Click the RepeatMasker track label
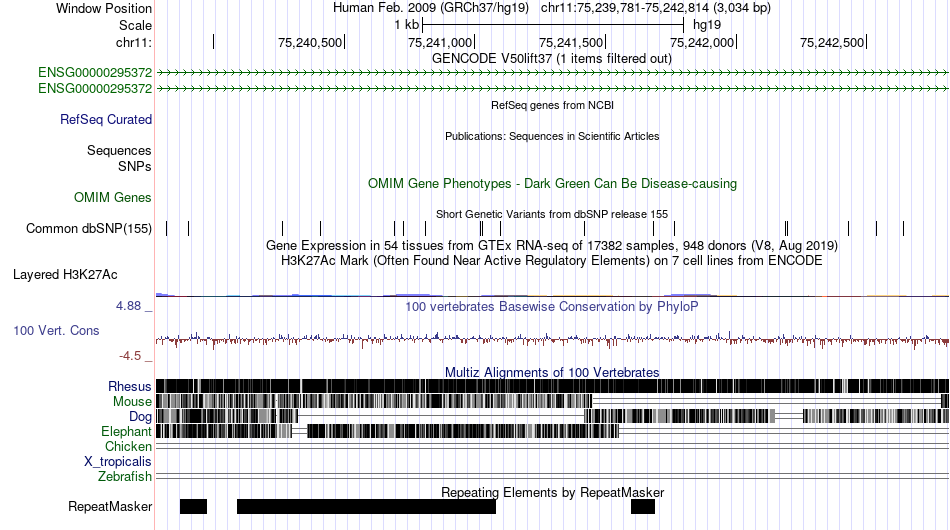 110,506
